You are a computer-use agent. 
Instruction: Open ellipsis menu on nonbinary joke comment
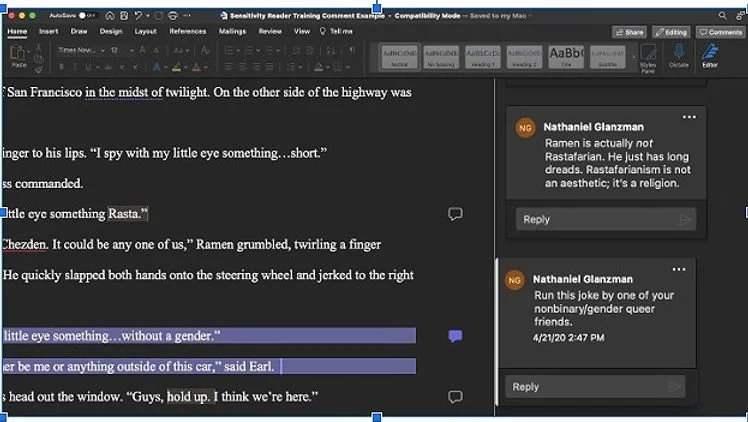[x=679, y=269]
